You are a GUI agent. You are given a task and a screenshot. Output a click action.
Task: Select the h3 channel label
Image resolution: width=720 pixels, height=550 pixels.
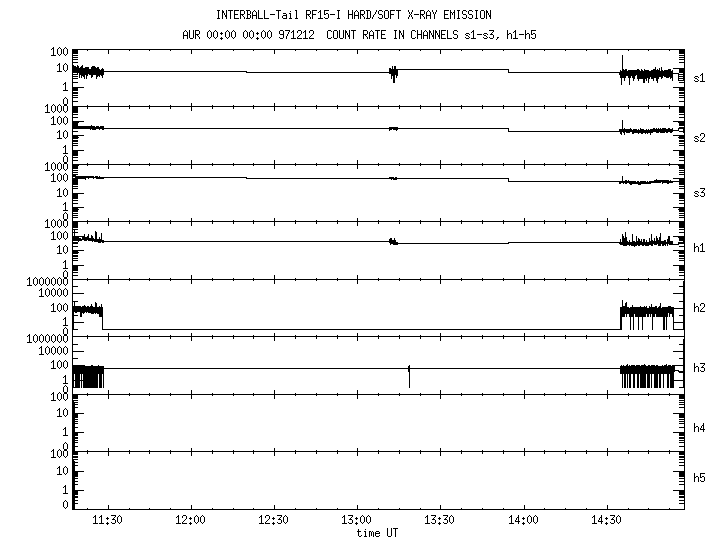point(699,368)
